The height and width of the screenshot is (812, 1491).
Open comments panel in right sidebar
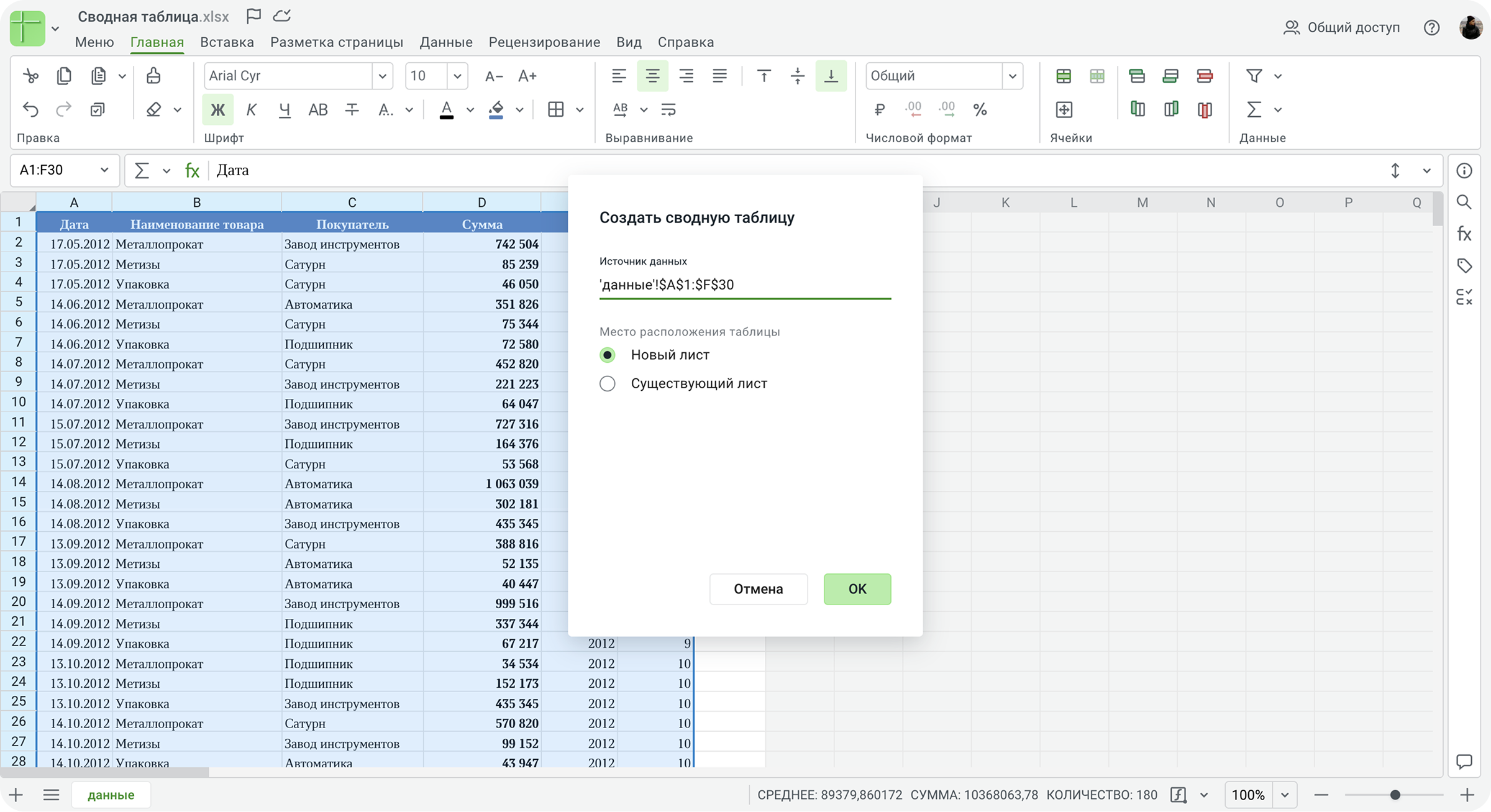1464,761
